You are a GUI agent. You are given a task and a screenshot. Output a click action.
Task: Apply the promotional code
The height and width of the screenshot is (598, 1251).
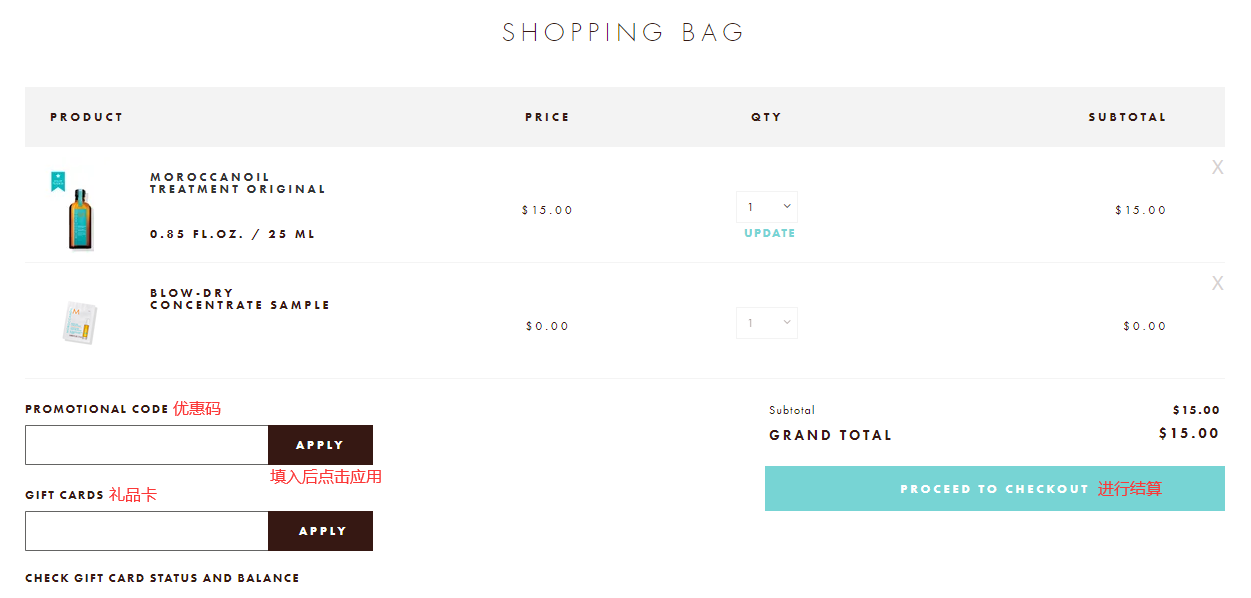click(320, 445)
